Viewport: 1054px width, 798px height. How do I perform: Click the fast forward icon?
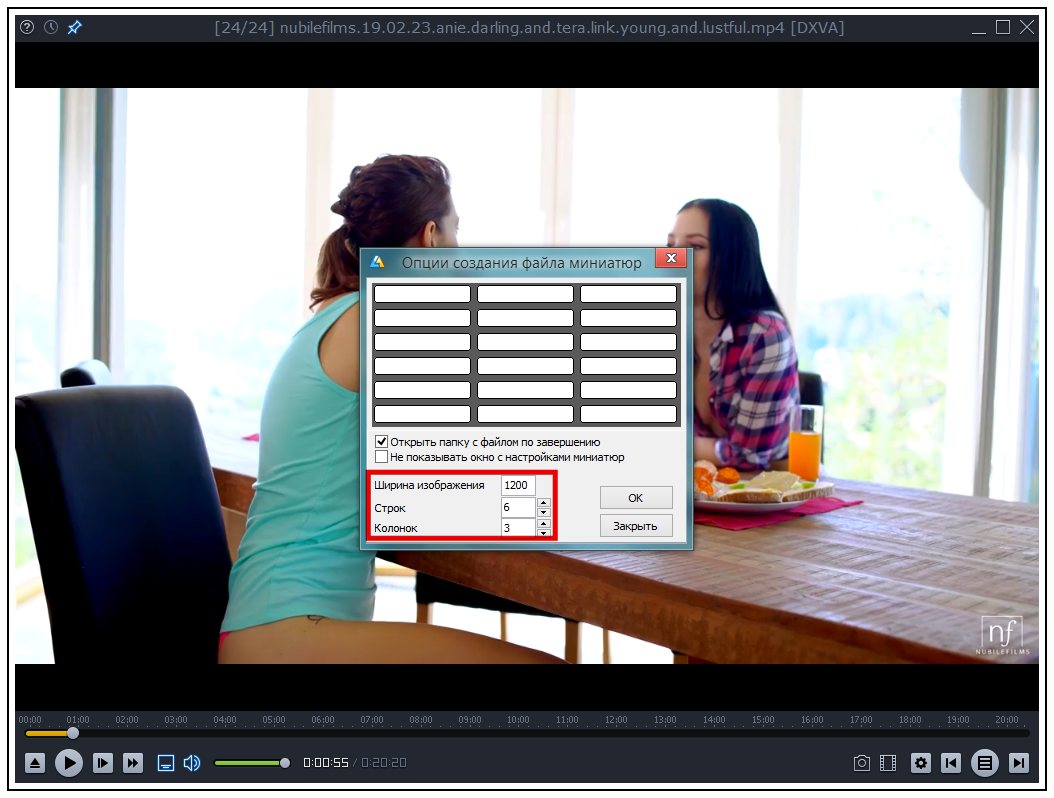pyautogui.click(x=133, y=763)
